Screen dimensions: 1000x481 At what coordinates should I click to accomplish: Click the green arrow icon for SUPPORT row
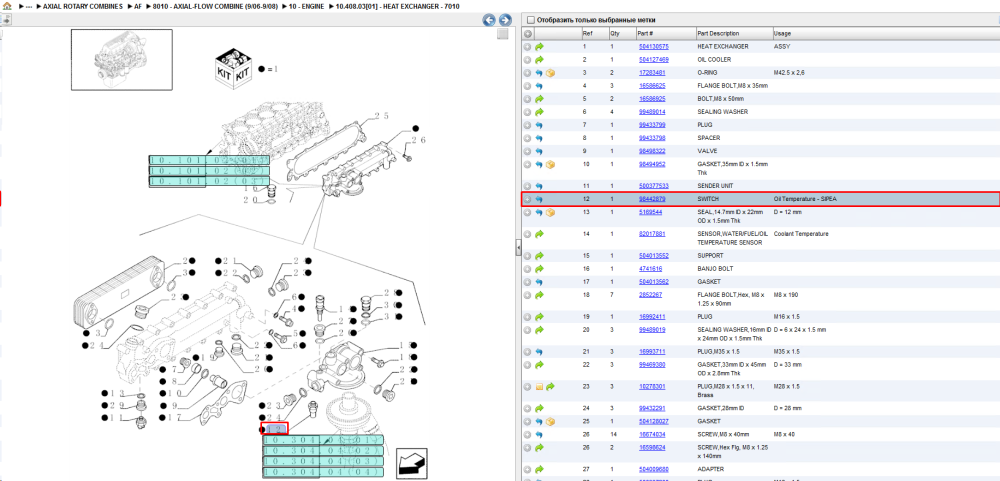tap(539, 256)
